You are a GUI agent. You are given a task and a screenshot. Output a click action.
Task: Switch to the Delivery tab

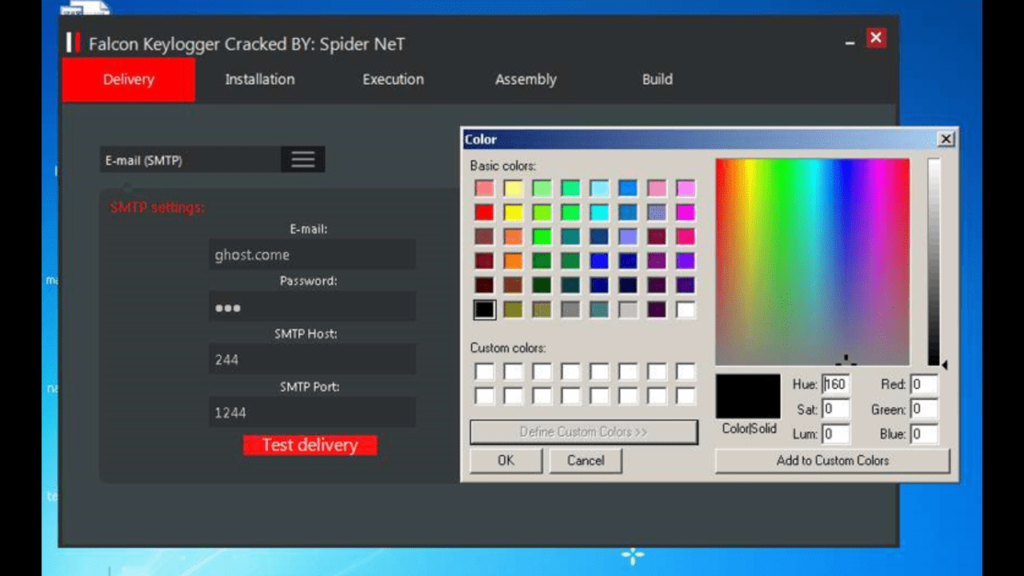(129, 80)
